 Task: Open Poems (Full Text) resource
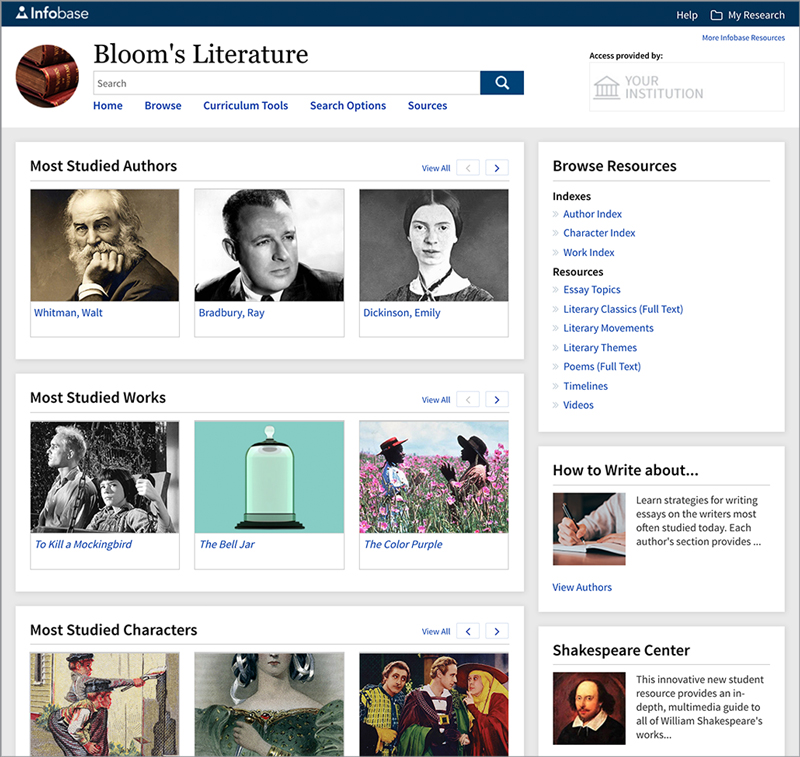(602, 366)
